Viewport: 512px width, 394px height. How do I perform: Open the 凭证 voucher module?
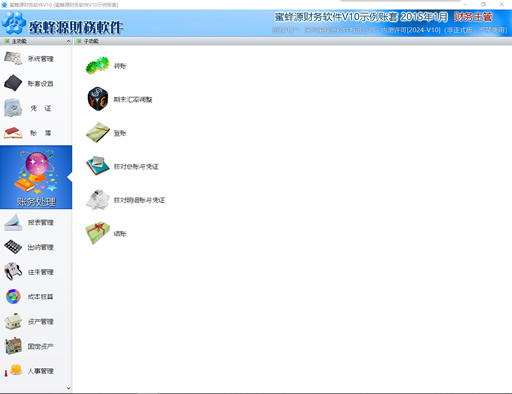(36, 108)
